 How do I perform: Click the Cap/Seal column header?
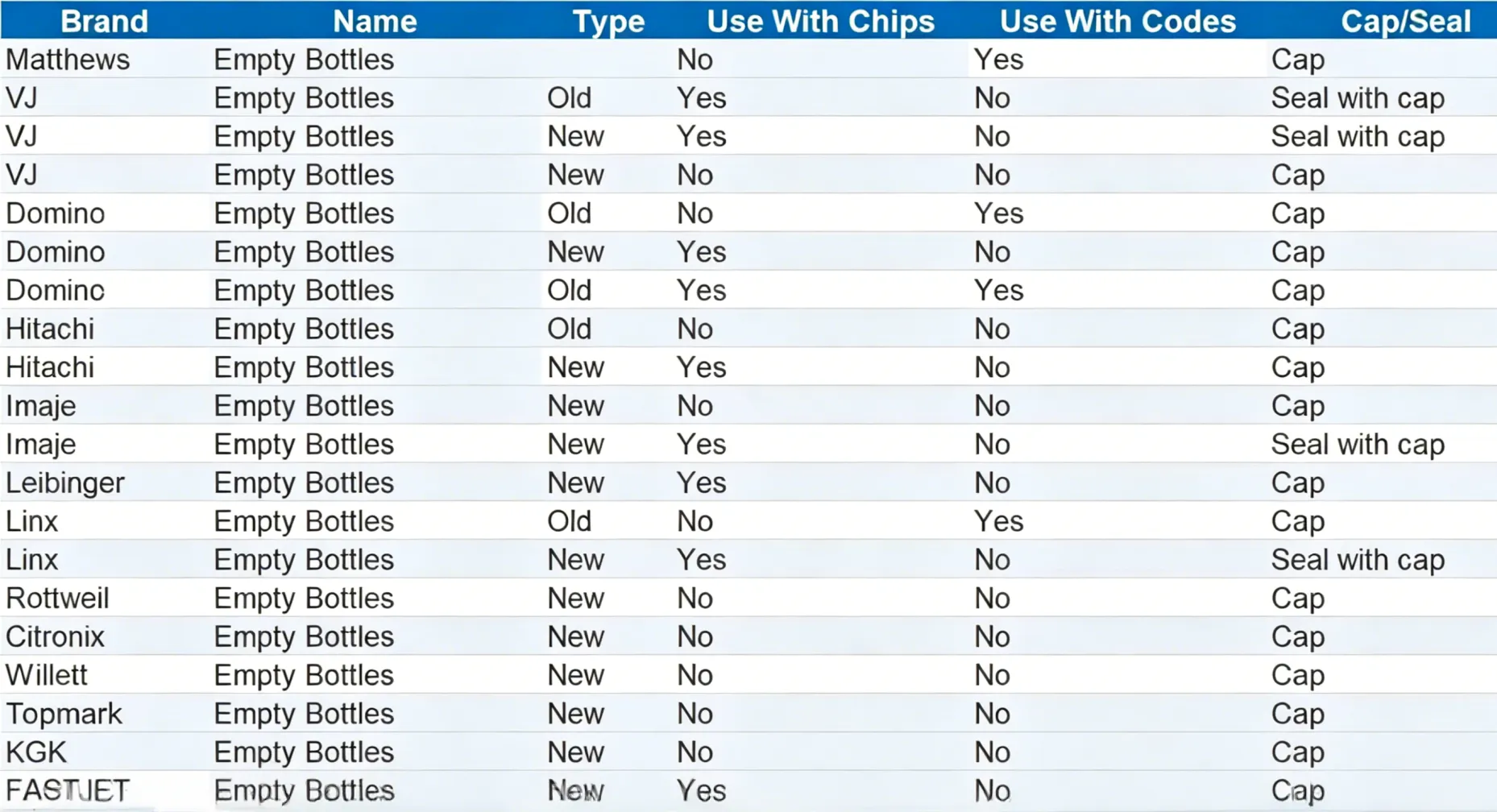point(1406,21)
